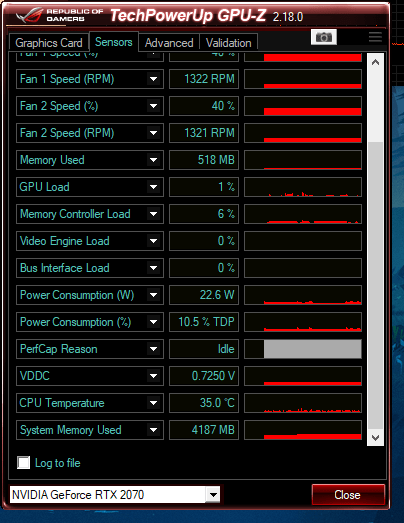The height and width of the screenshot is (523, 404).
Task: Click the Close button
Action: (348, 495)
